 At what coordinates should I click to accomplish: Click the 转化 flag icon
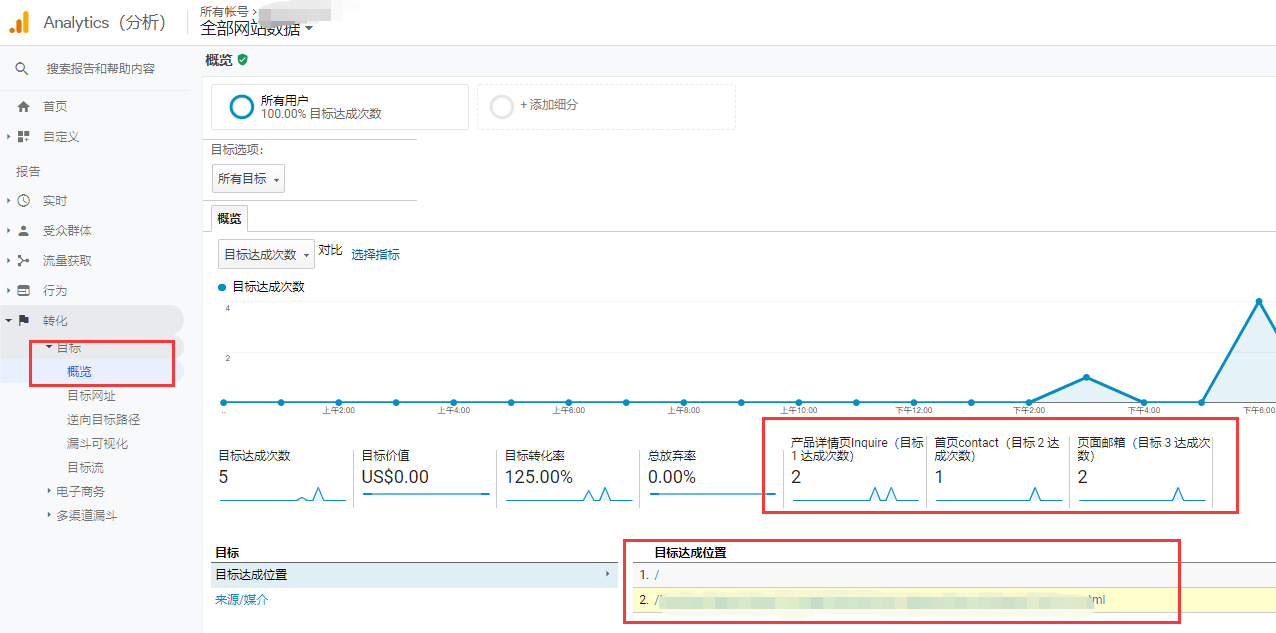24,321
